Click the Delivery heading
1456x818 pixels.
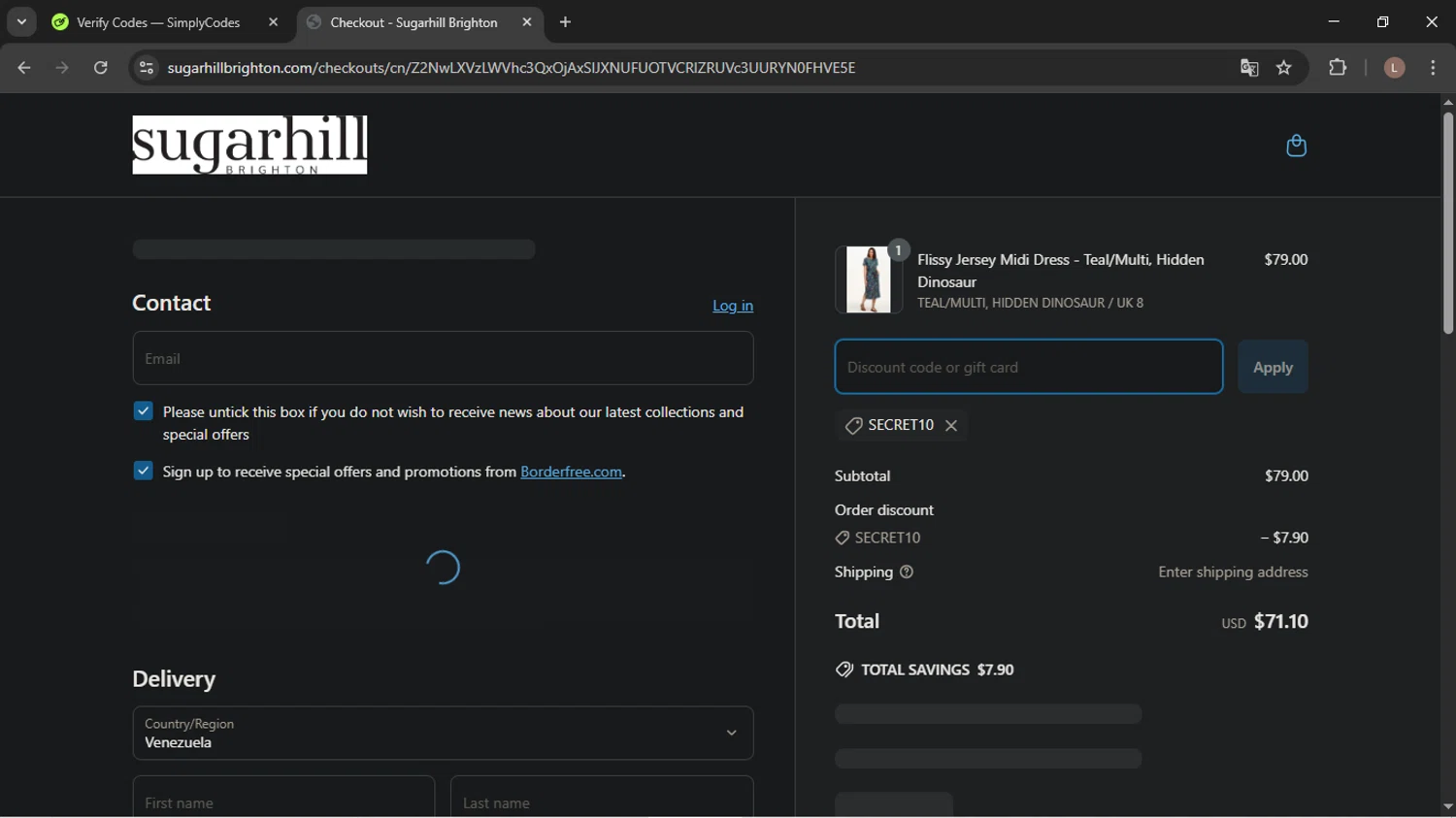tap(174, 678)
